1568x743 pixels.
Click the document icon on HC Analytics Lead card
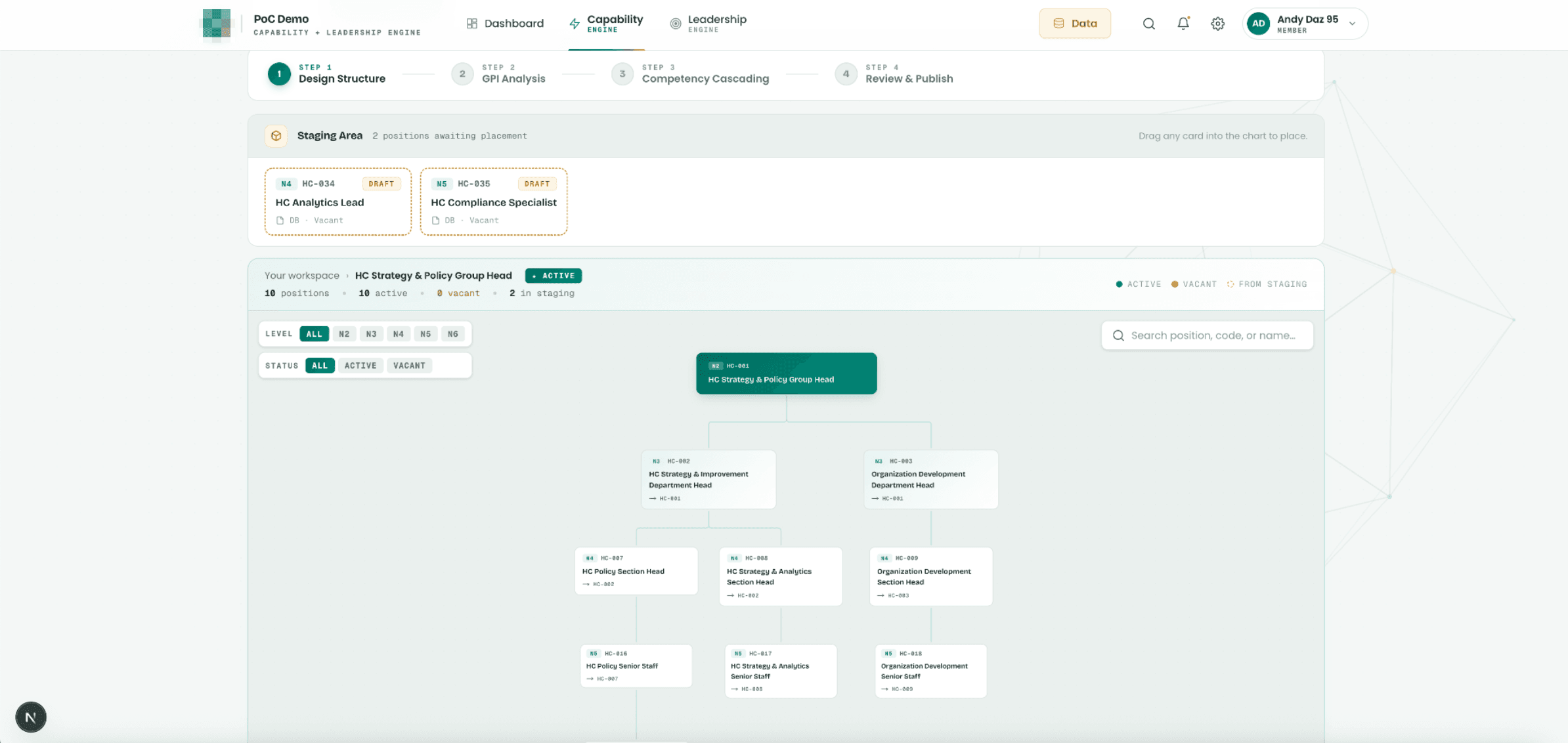280,221
